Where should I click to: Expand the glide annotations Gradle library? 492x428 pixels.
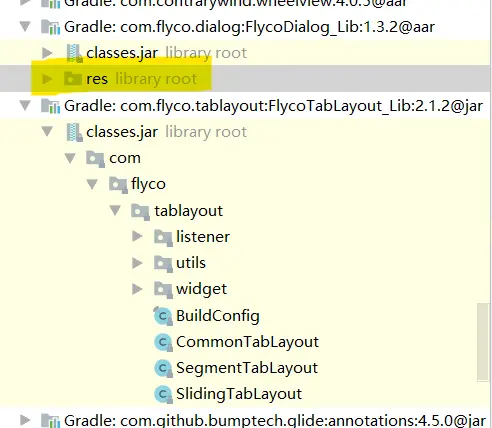(25, 420)
